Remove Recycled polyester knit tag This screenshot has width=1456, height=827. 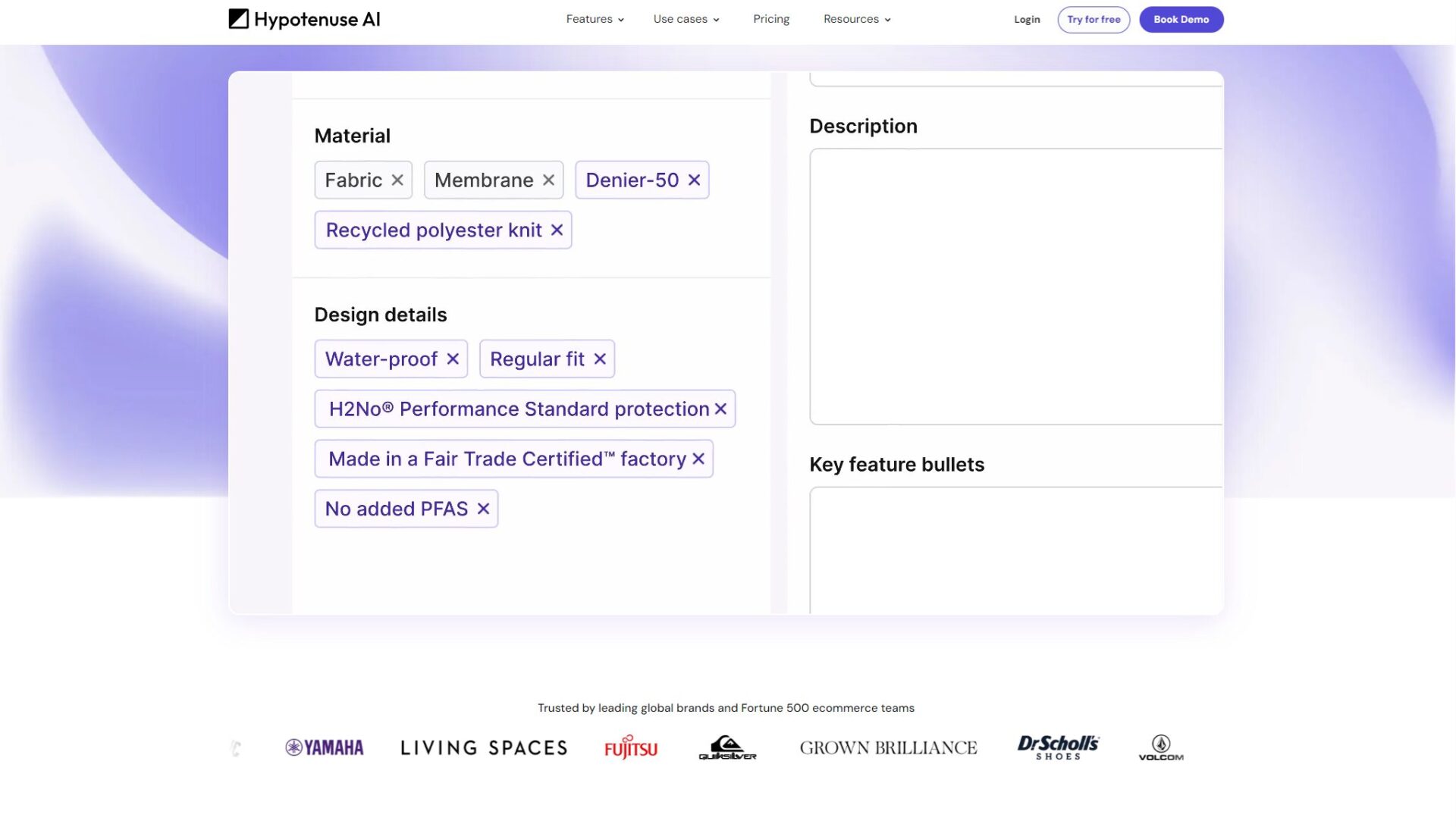point(557,230)
